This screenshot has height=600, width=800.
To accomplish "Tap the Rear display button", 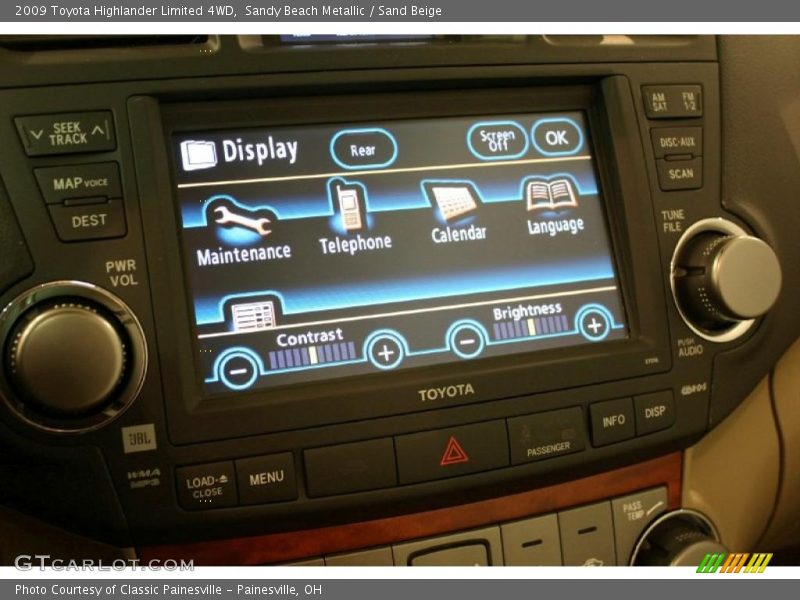I will [x=363, y=149].
